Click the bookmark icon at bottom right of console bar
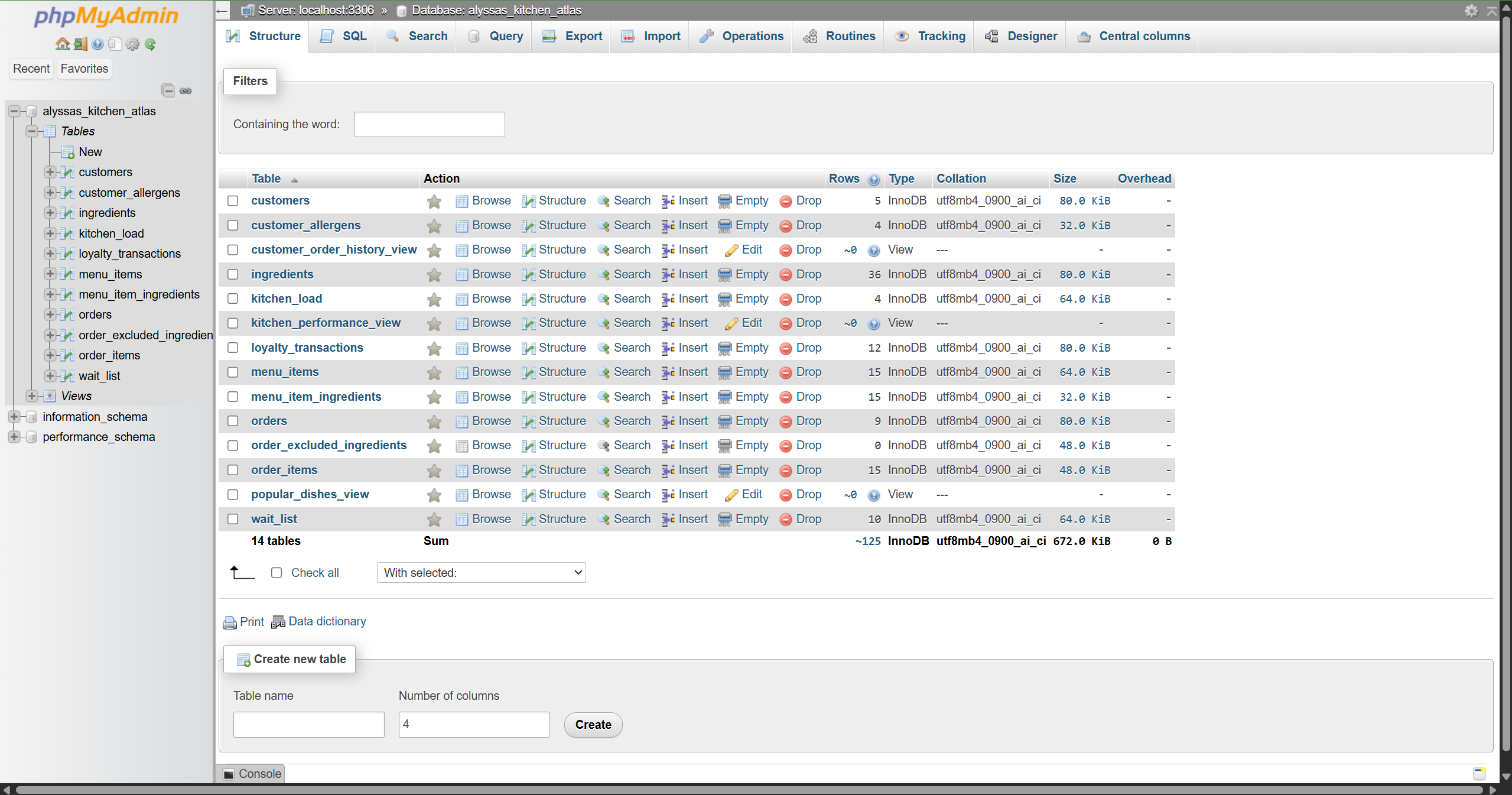 1479,773
